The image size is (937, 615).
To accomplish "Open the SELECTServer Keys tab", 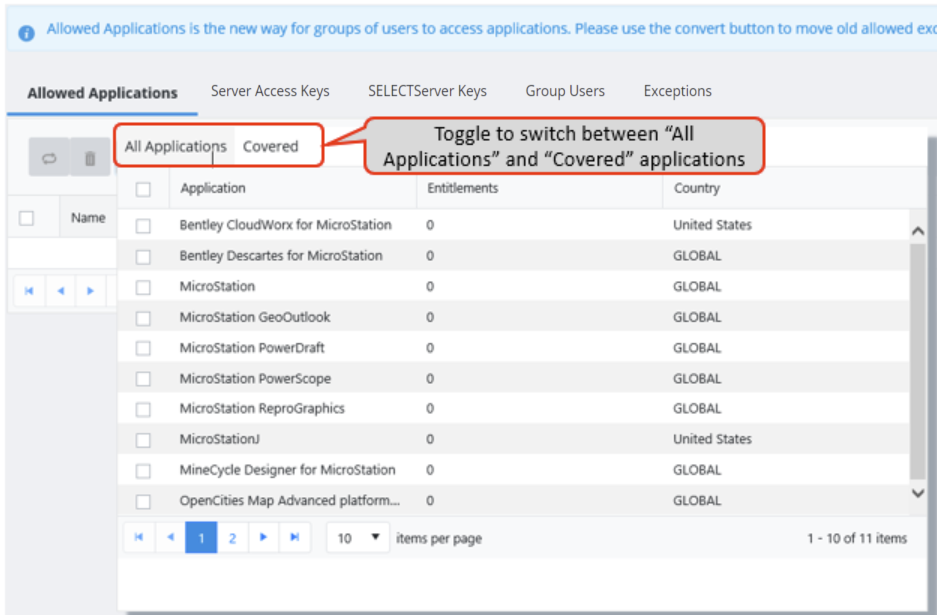I will pyautogui.click(x=427, y=91).
